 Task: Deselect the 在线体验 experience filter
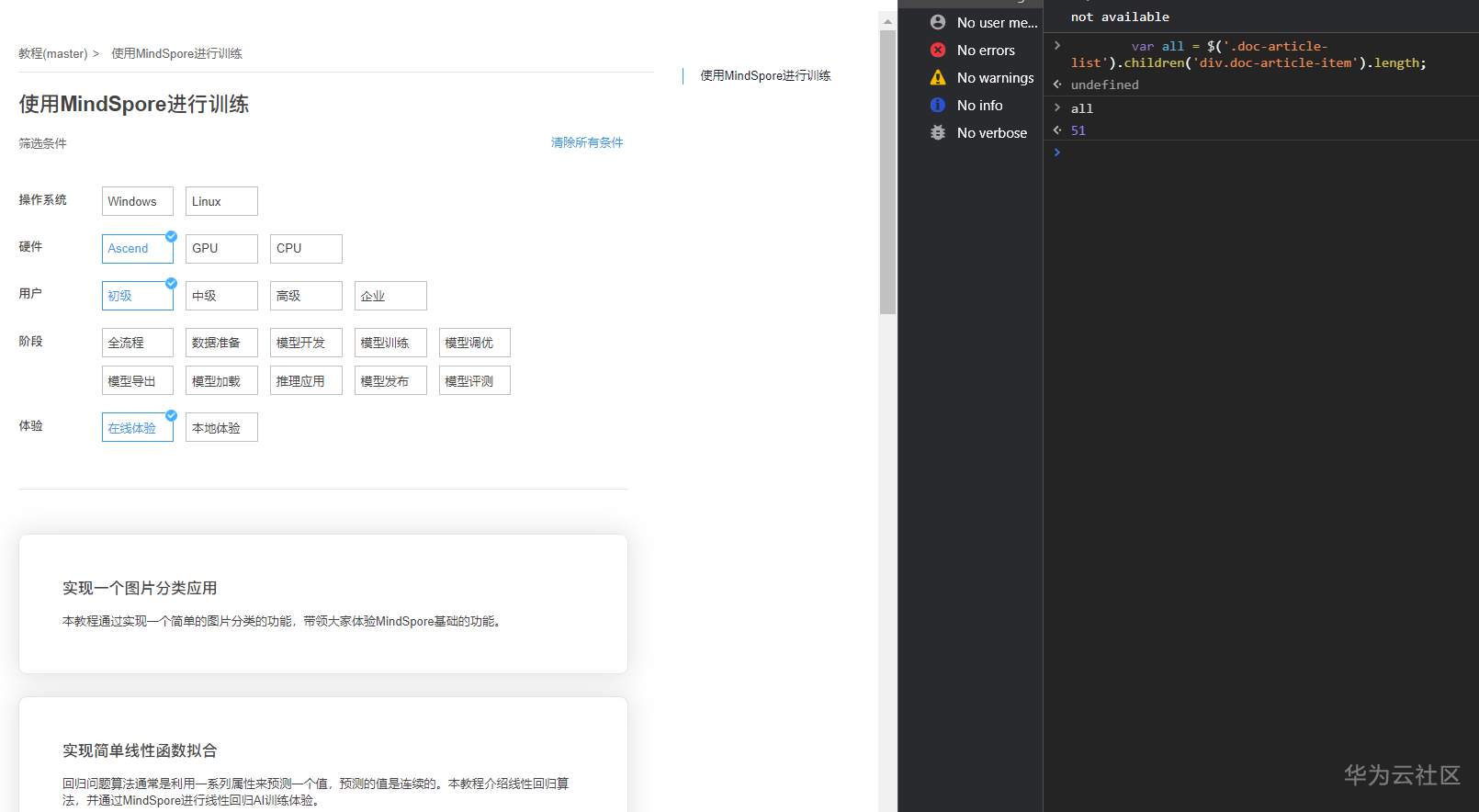[x=138, y=427]
